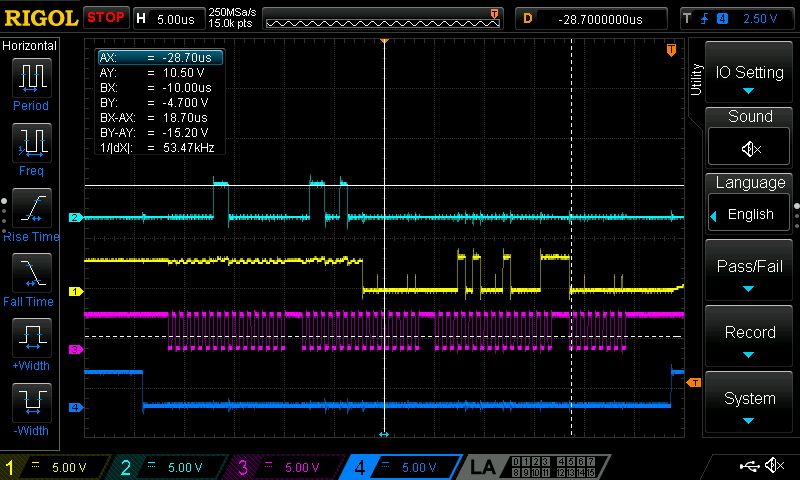Click the Sound mute speaker icon

tap(750, 149)
